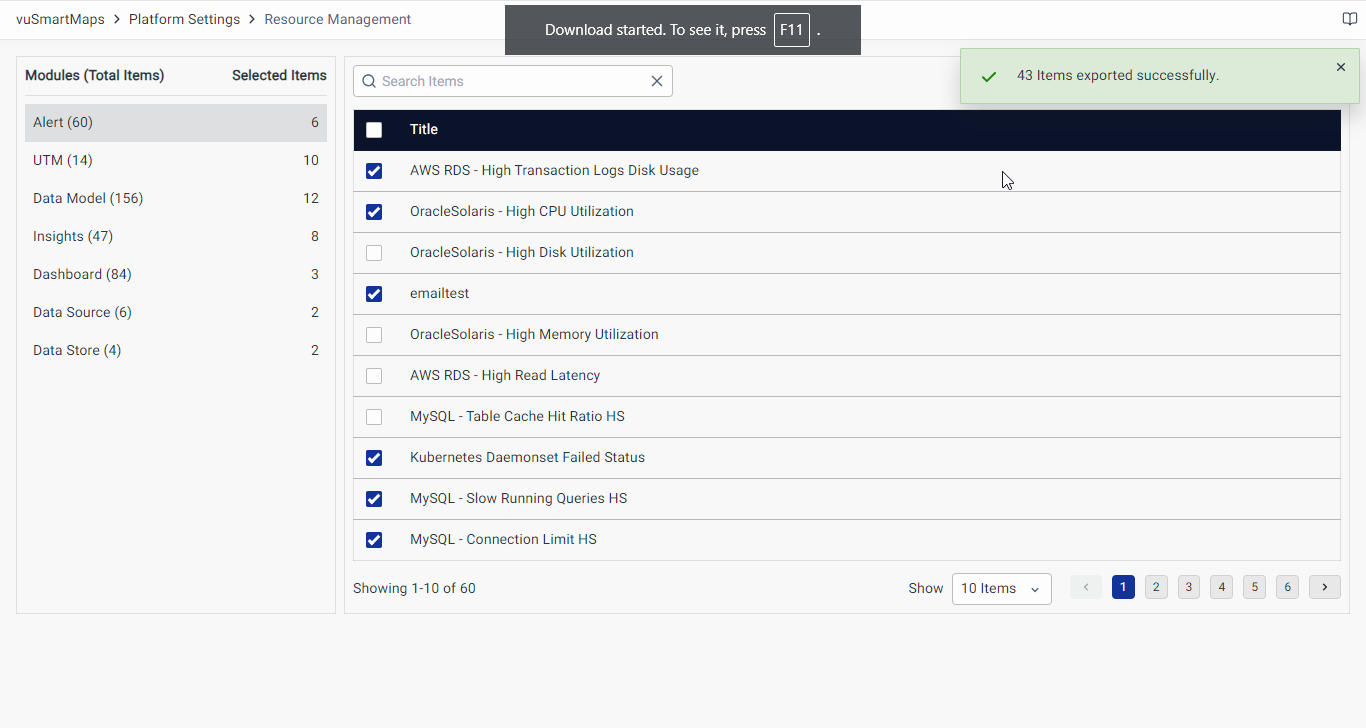The width and height of the screenshot is (1366, 728).
Task: Clear the search field with X icon
Action: pyautogui.click(x=657, y=81)
